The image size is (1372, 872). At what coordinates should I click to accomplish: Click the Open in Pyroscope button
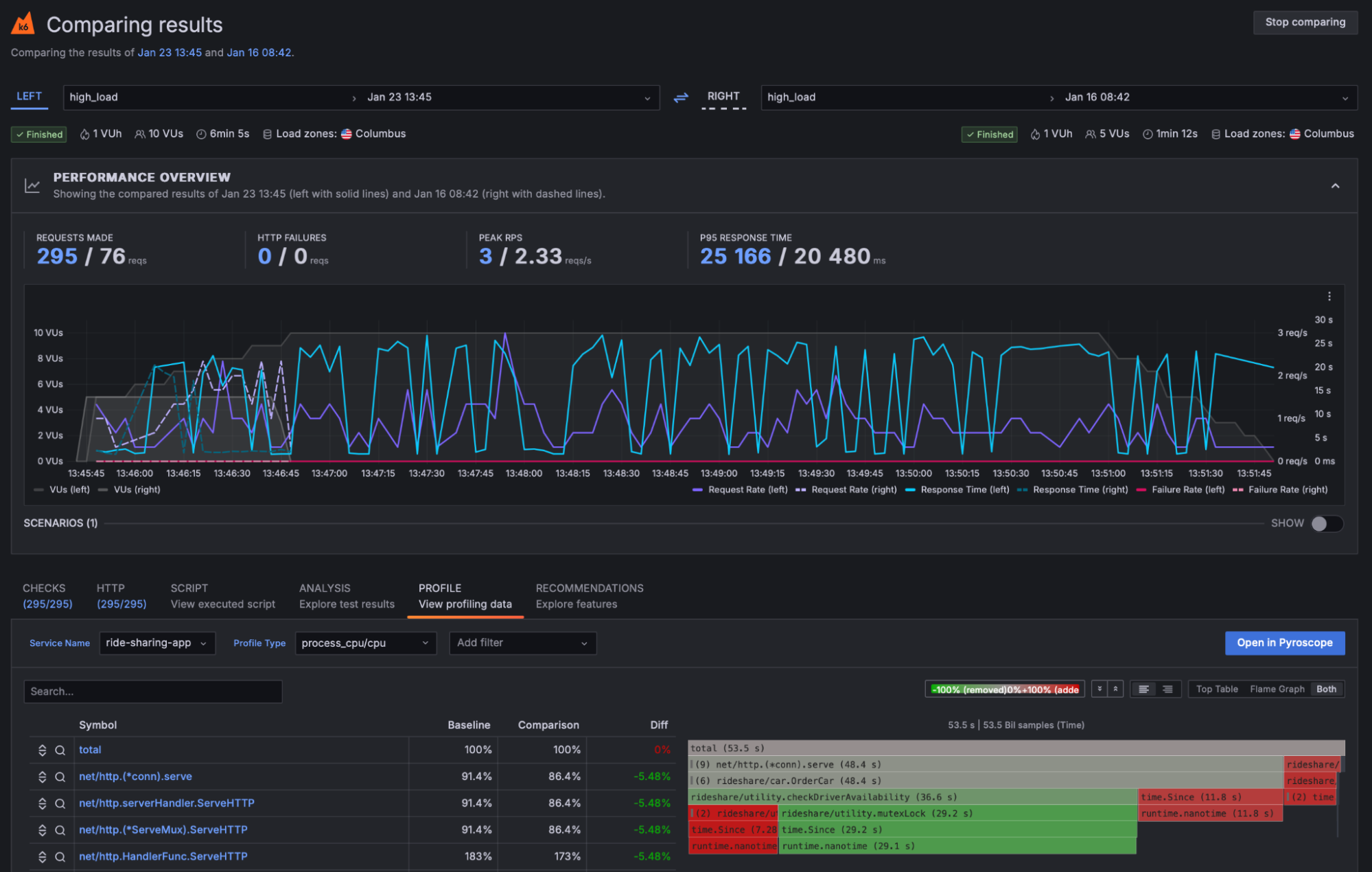click(x=1284, y=643)
